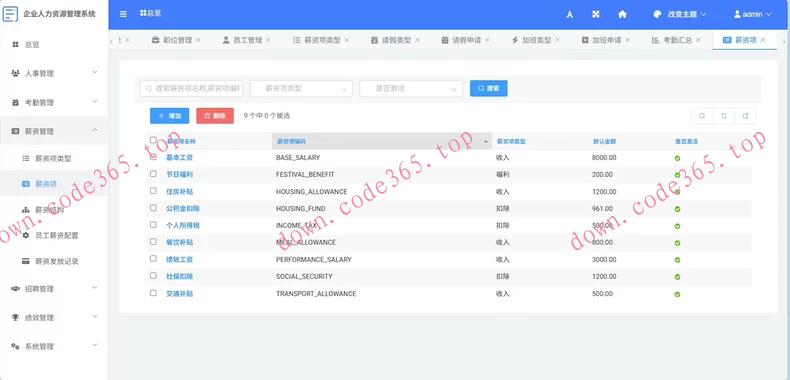Viewport: 790px width, 380px height.
Task: Click the 薪资项名称 search input field
Action: pyautogui.click(x=191, y=88)
